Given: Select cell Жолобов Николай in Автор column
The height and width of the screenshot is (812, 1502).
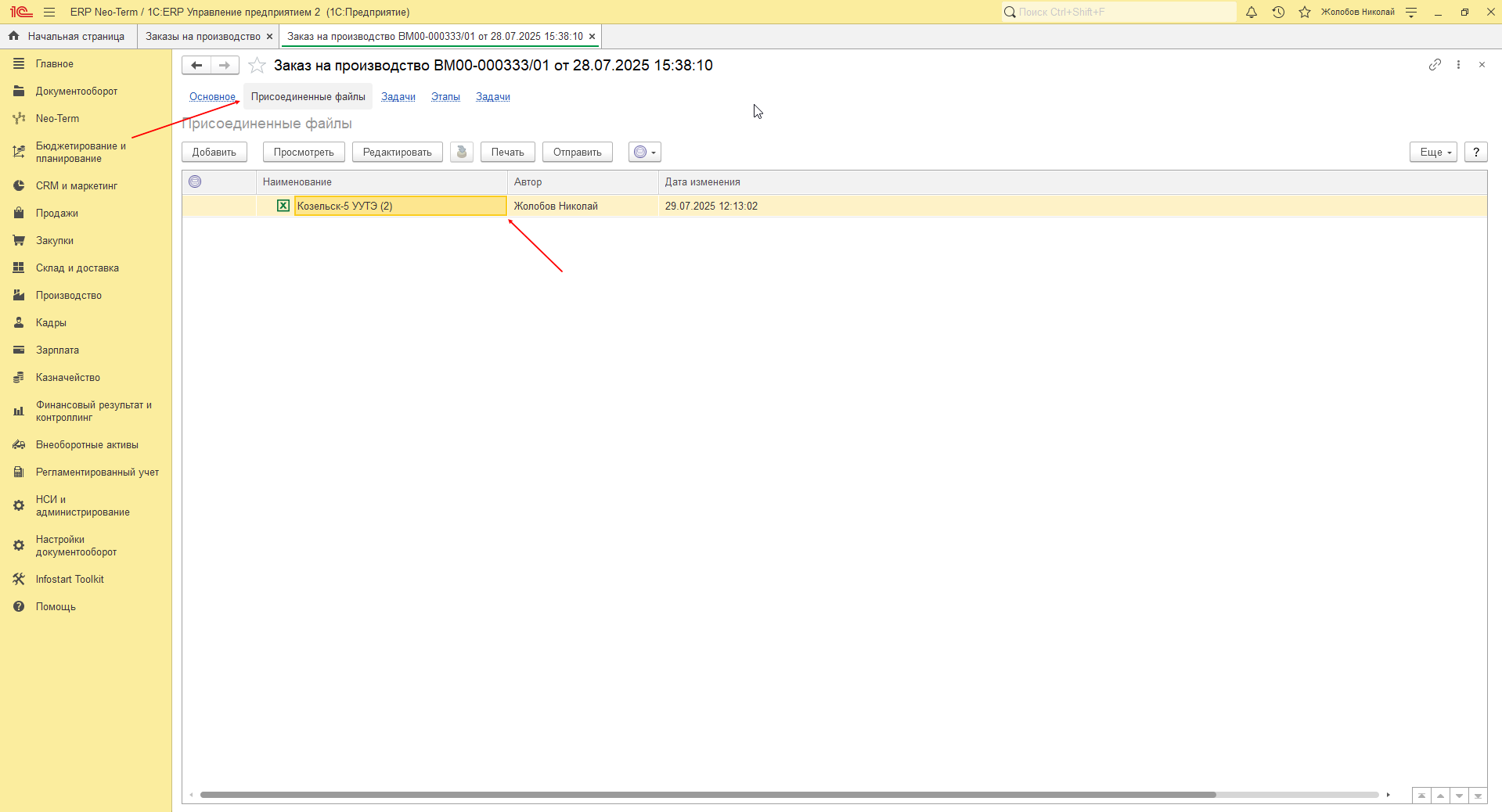Looking at the screenshot, I should coord(583,206).
